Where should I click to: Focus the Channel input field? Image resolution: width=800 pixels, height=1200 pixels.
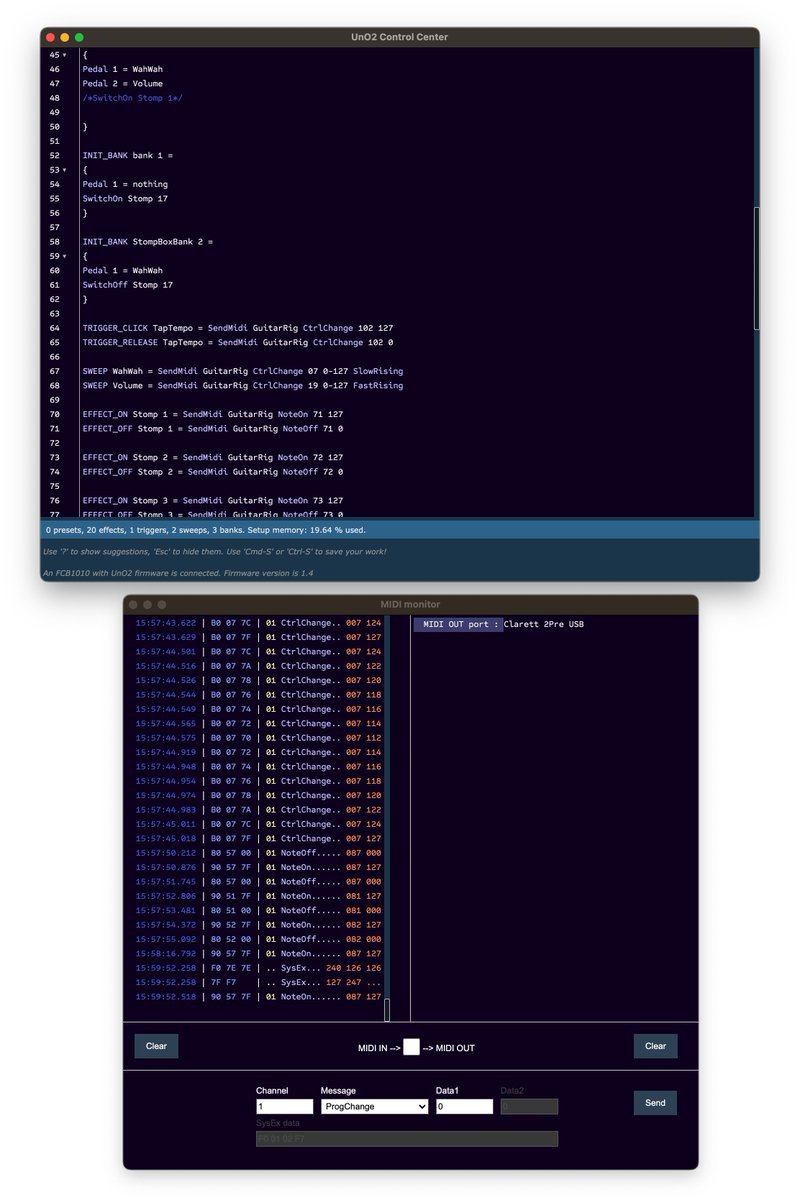[284, 1107]
